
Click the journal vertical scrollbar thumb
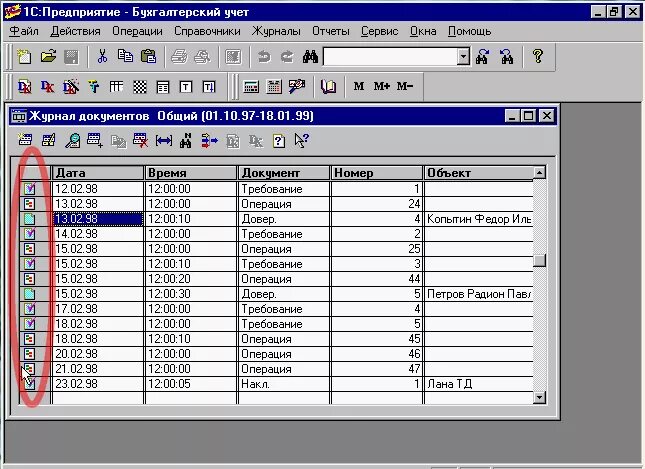(539, 260)
